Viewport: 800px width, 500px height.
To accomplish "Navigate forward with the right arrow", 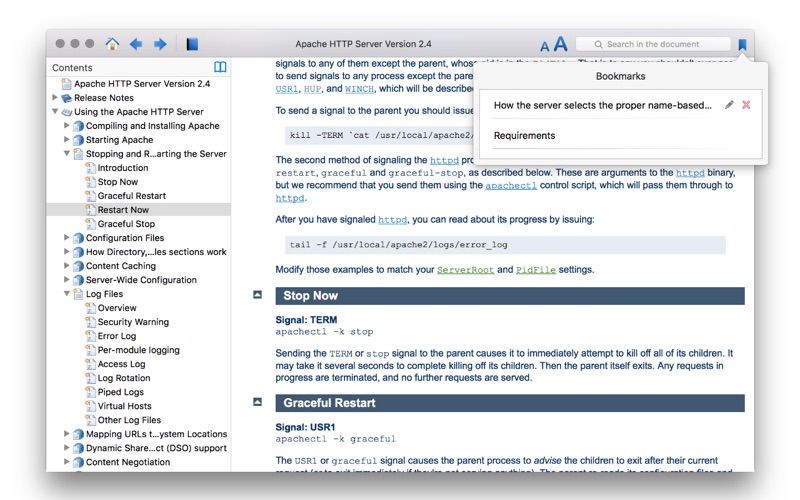I will click(x=160, y=44).
